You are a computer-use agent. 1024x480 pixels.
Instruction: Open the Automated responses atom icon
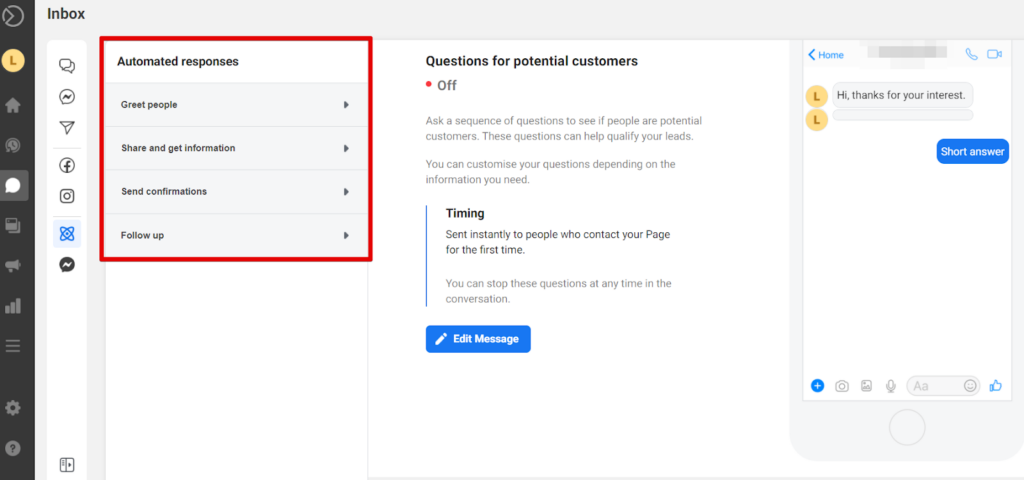click(67, 233)
